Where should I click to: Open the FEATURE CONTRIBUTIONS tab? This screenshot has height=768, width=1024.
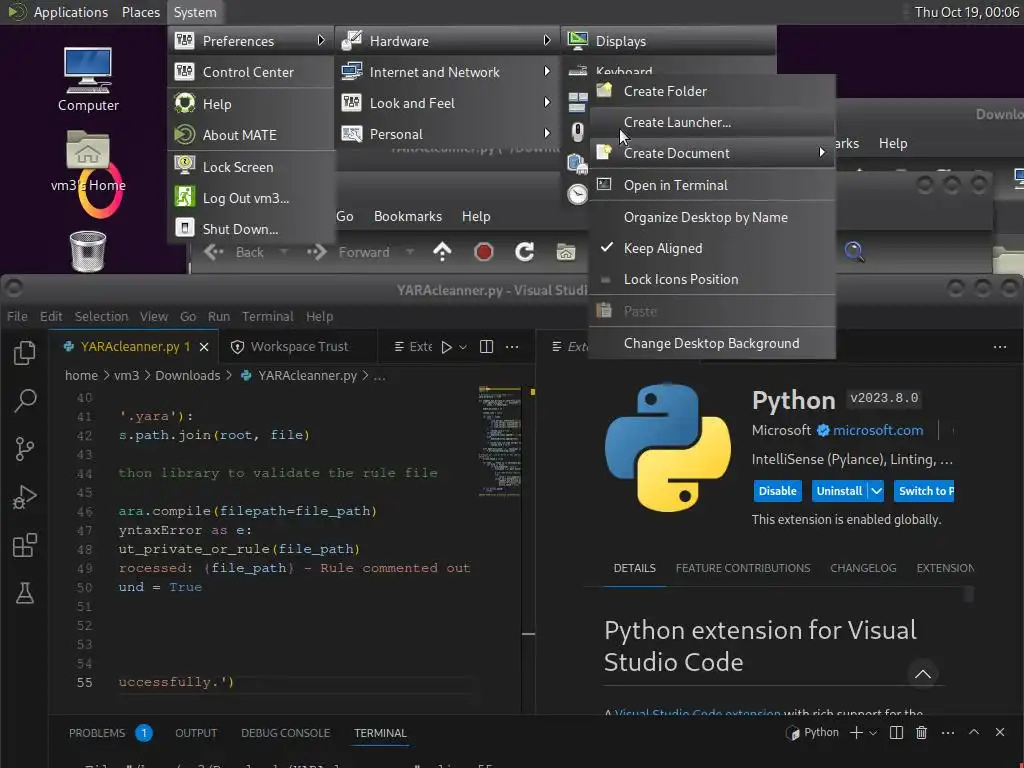pyautogui.click(x=743, y=568)
